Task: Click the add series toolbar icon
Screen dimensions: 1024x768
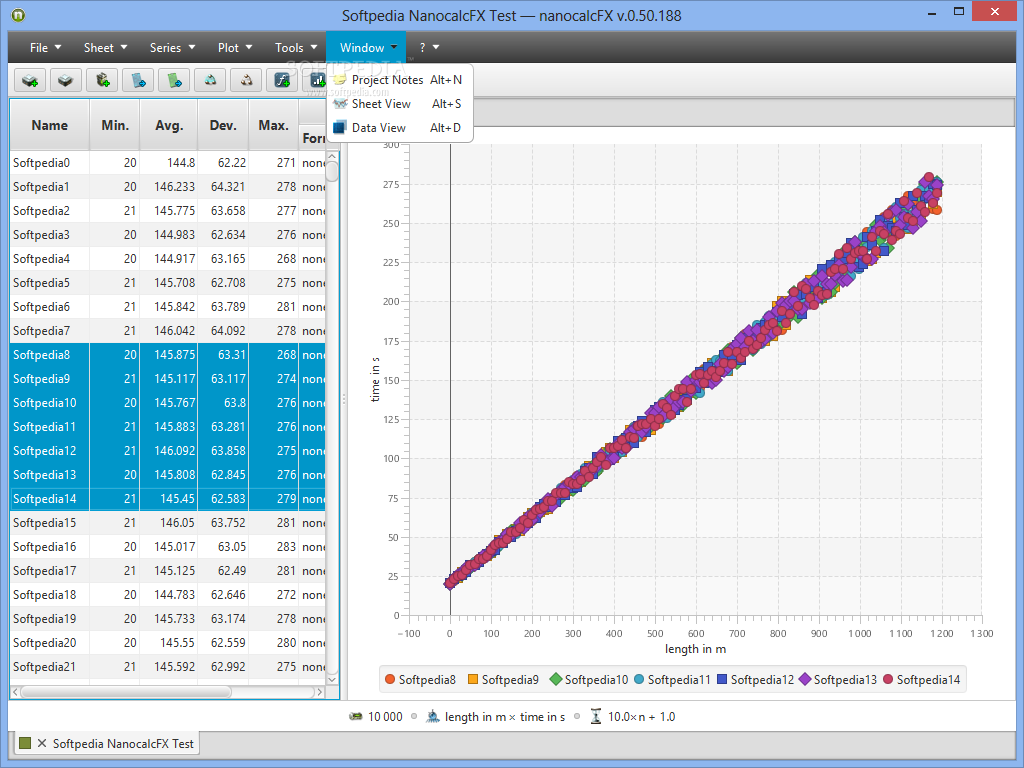Action: (102, 80)
